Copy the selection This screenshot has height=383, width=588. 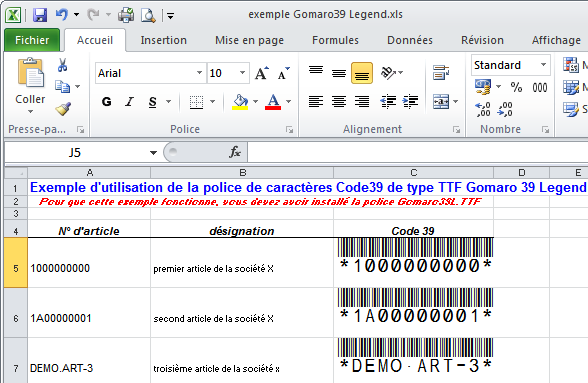point(62,87)
